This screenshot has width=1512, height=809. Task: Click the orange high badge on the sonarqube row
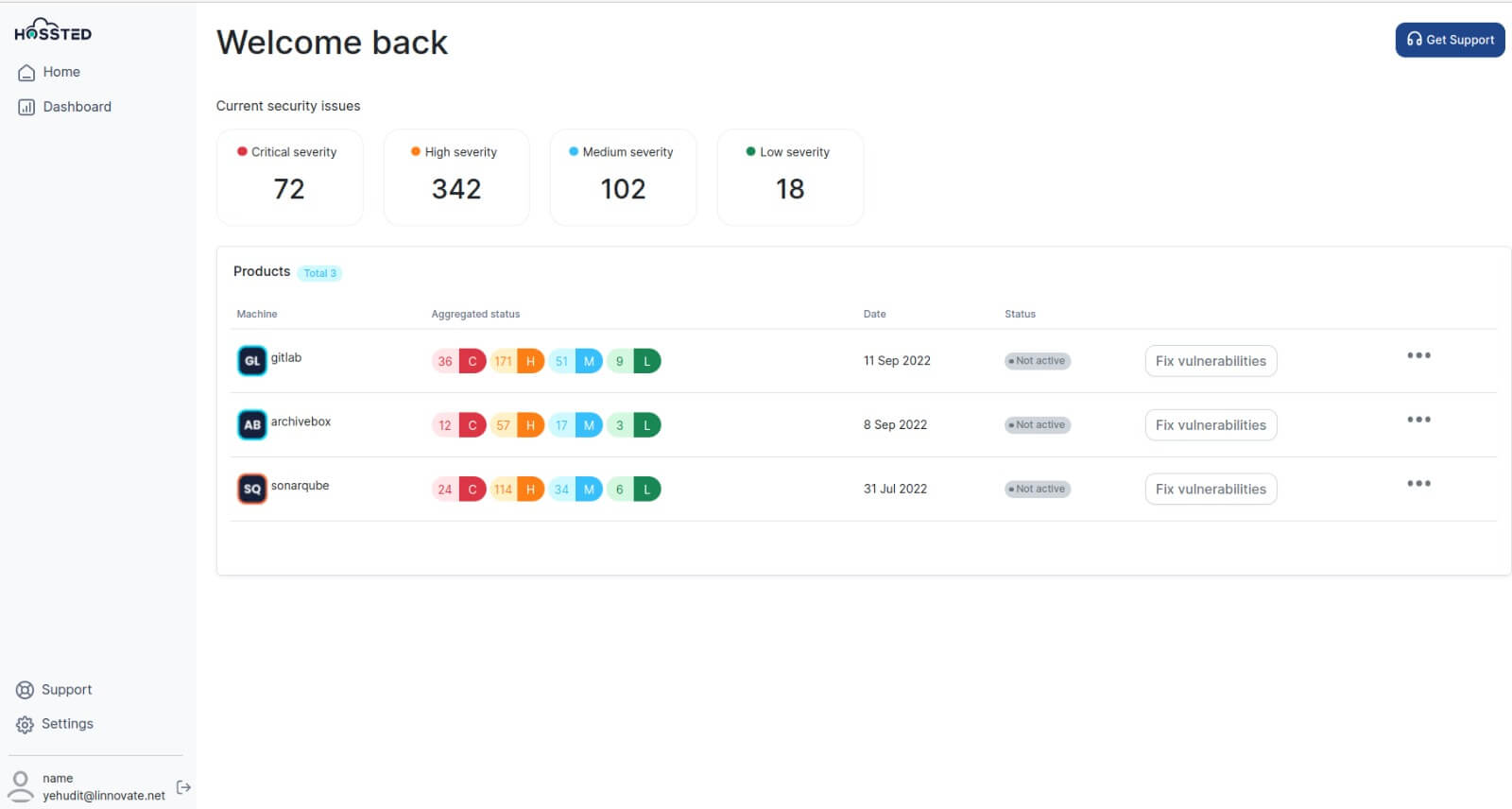point(530,490)
